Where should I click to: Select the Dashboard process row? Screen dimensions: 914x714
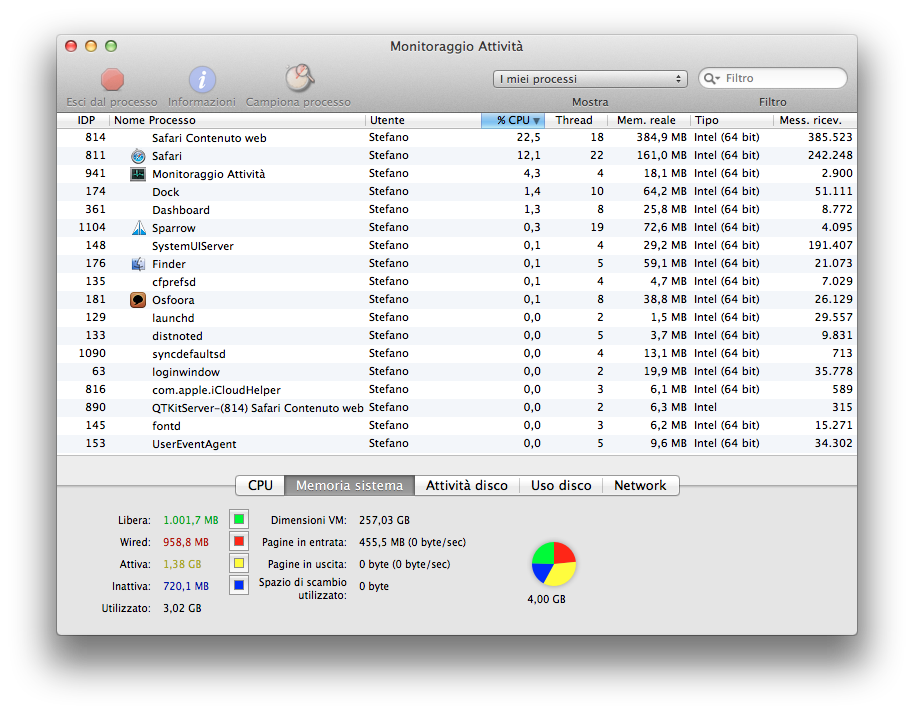(x=457, y=209)
